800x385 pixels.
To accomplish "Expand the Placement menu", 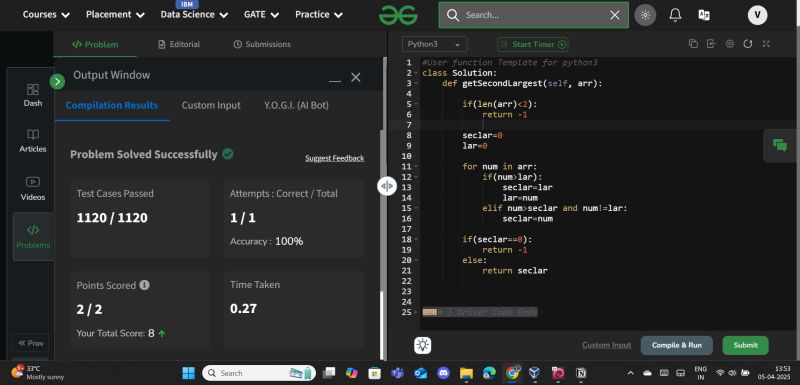I will (x=114, y=15).
